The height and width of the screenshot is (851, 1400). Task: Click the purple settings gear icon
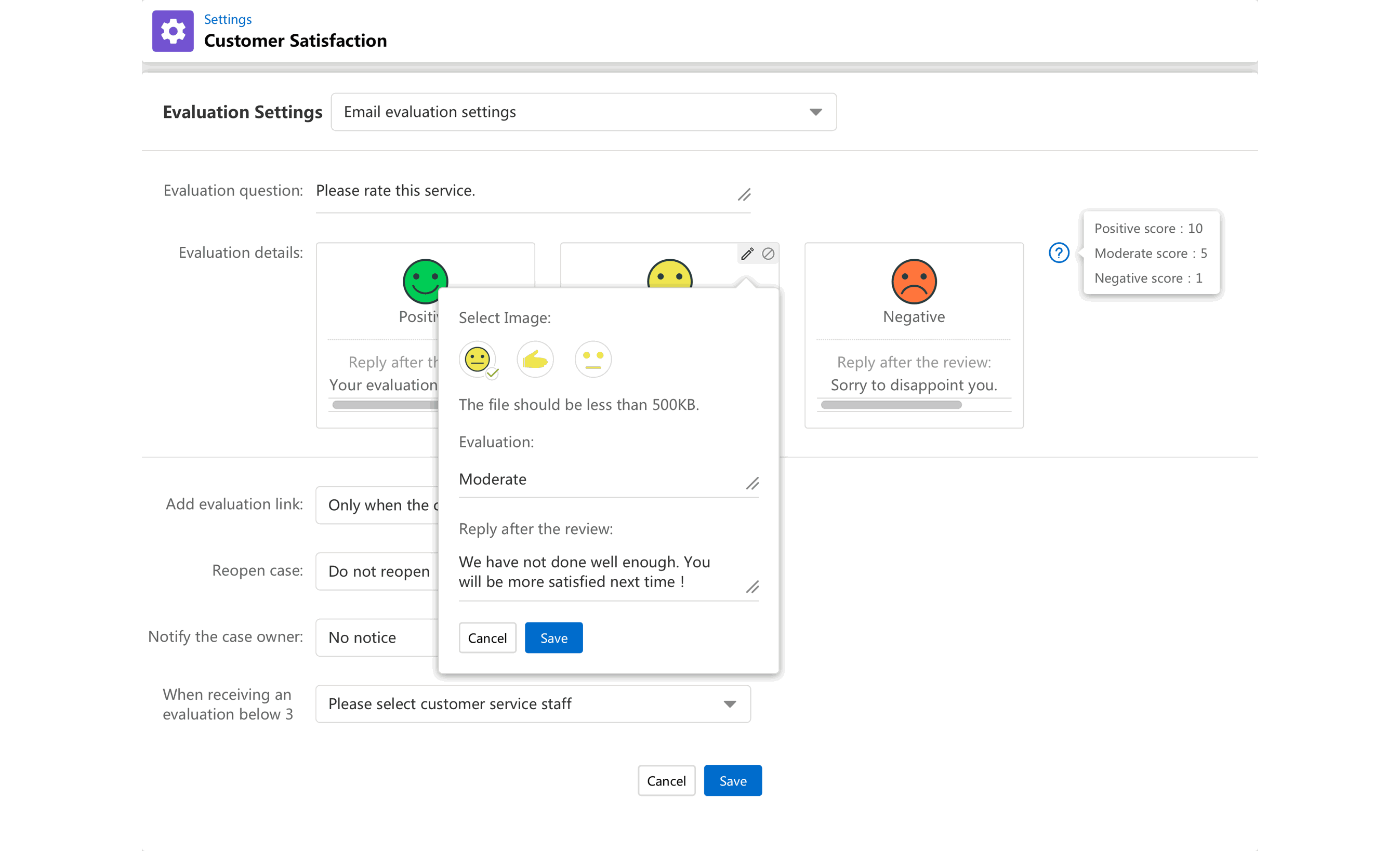(x=173, y=31)
